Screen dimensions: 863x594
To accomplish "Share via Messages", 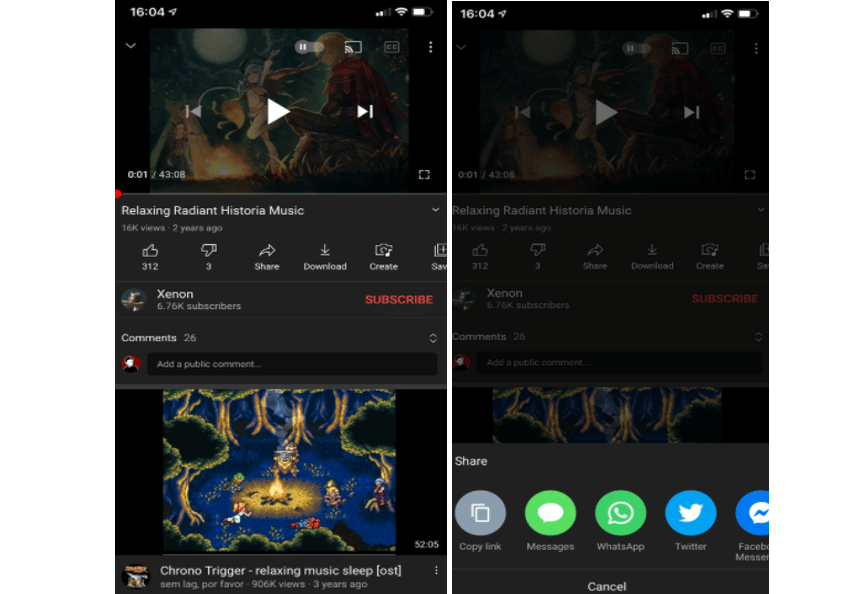I will tap(550, 520).
